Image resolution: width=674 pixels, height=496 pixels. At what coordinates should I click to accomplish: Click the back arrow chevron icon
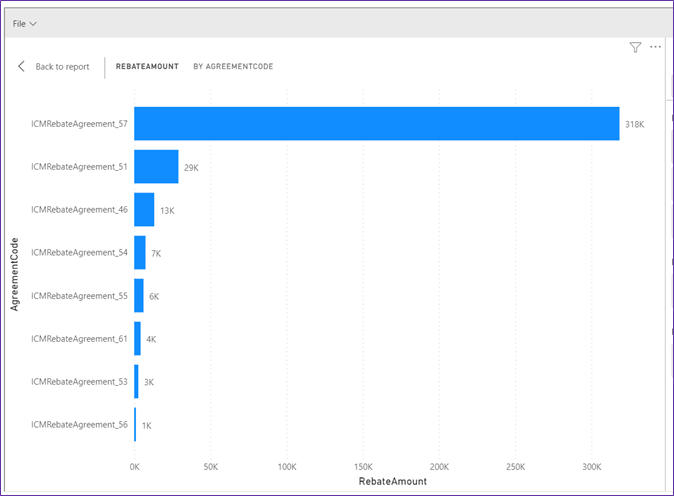(x=22, y=66)
